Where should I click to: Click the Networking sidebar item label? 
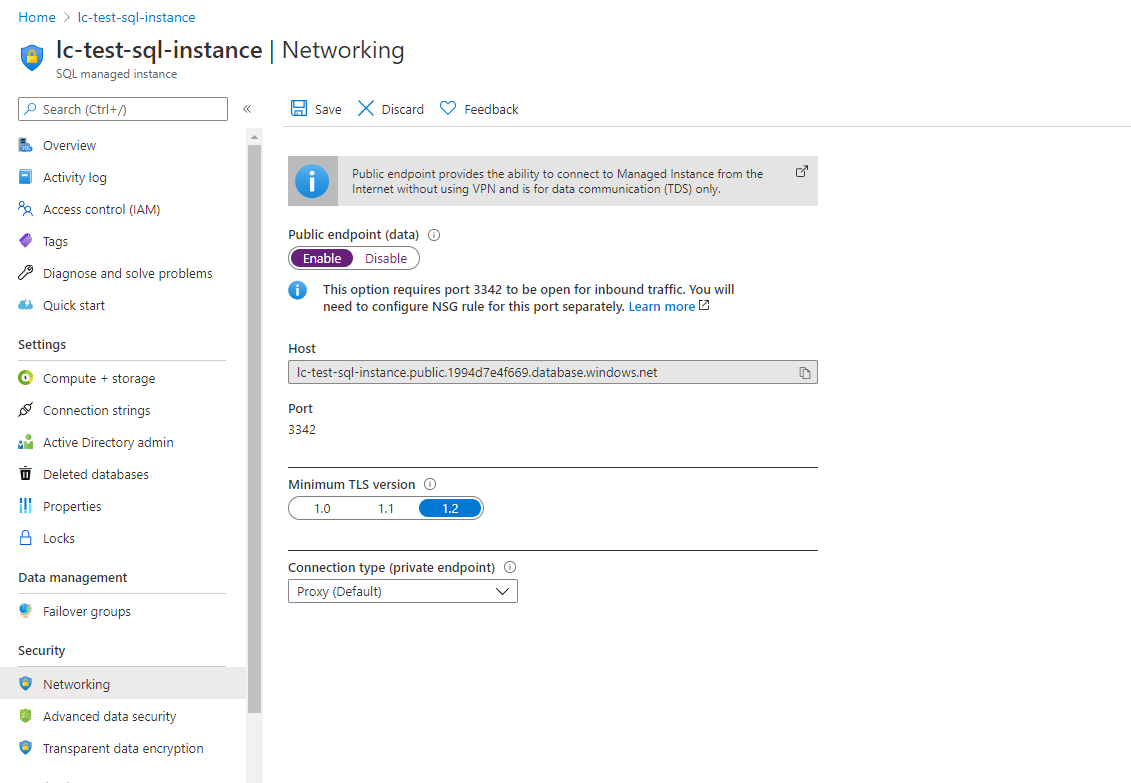(x=76, y=684)
